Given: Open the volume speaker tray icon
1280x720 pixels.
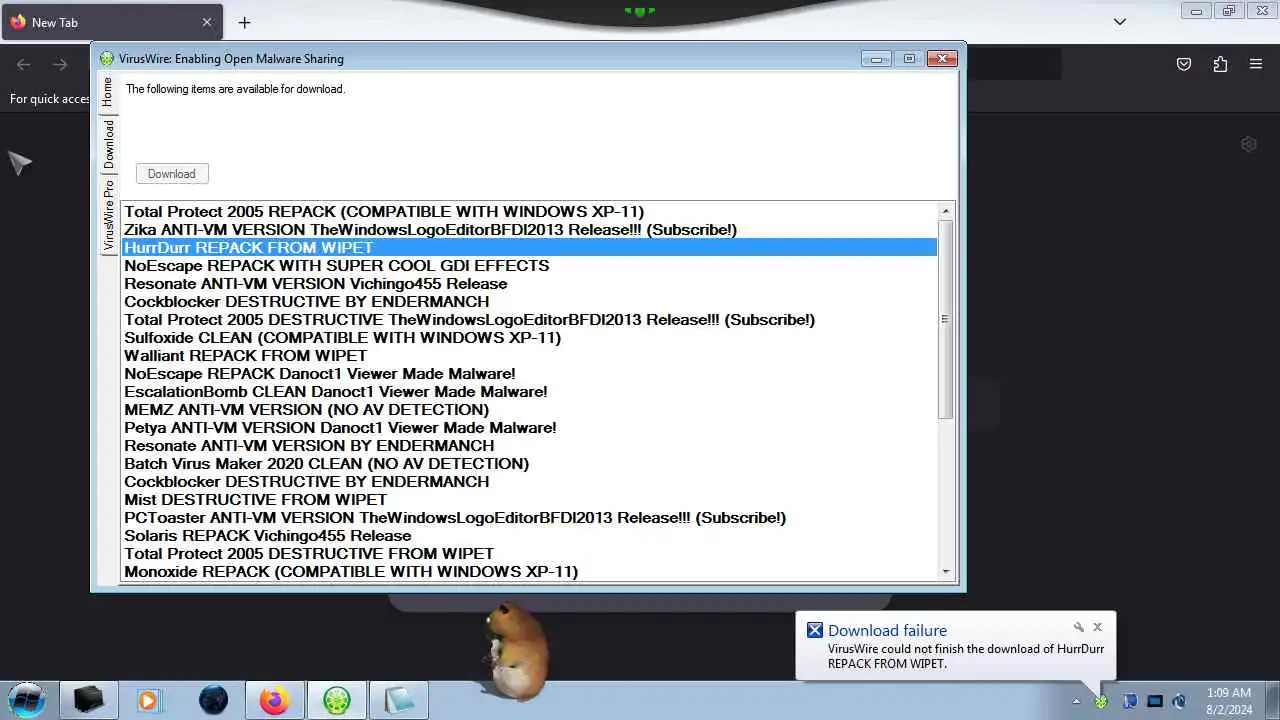Looking at the screenshot, I should pos(1179,701).
